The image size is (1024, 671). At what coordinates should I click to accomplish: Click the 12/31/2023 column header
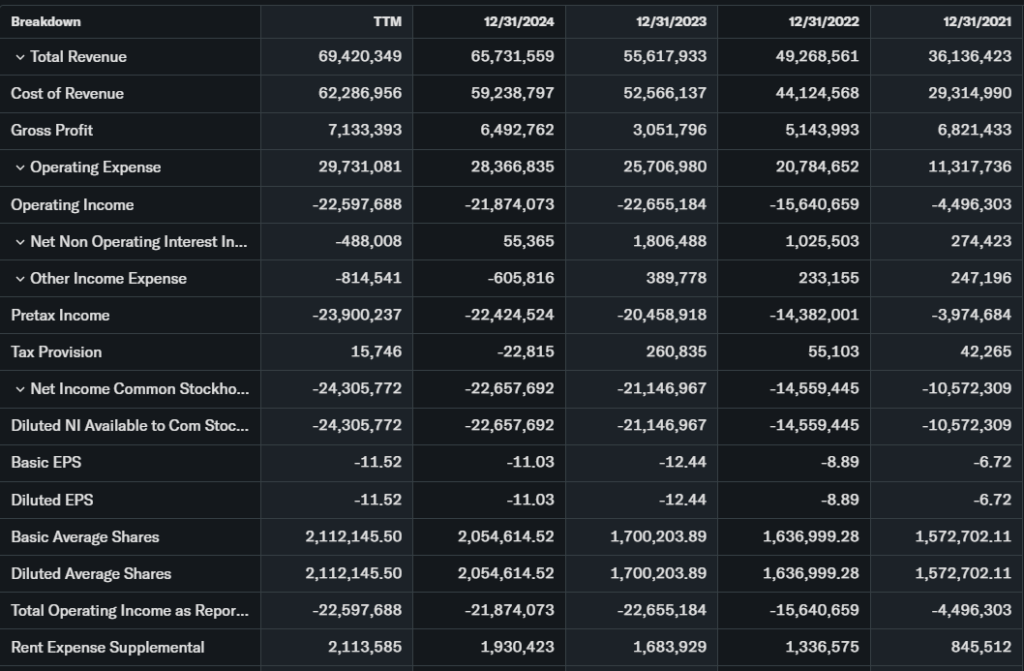(x=670, y=21)
